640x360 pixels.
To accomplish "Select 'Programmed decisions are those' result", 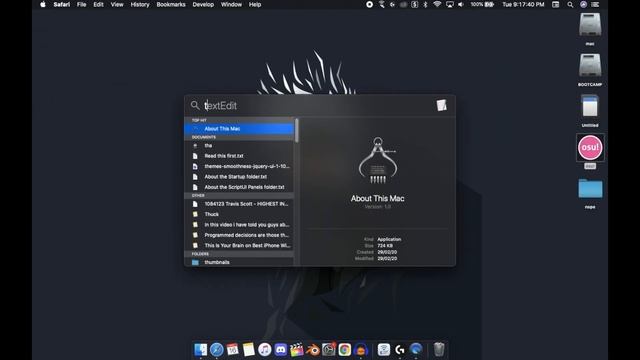I will click(x=239, y=235).
